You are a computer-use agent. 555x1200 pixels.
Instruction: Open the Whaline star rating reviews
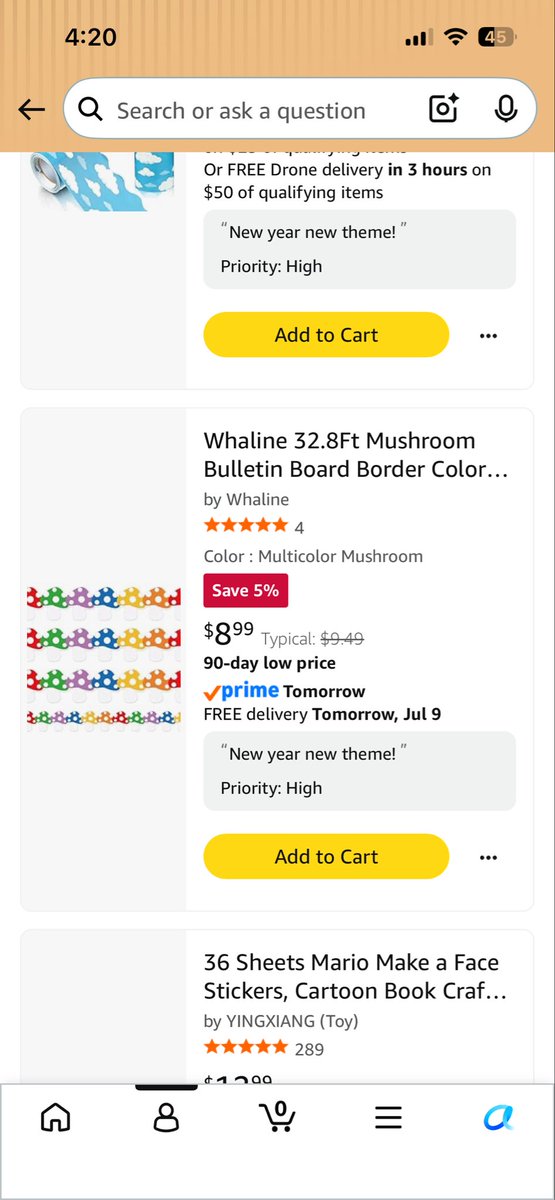point(254,526)
